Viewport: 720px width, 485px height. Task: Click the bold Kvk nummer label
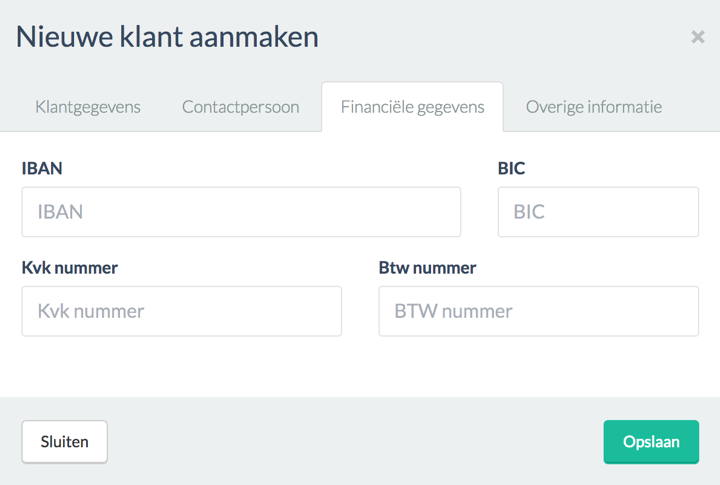[x=69, y=268]
